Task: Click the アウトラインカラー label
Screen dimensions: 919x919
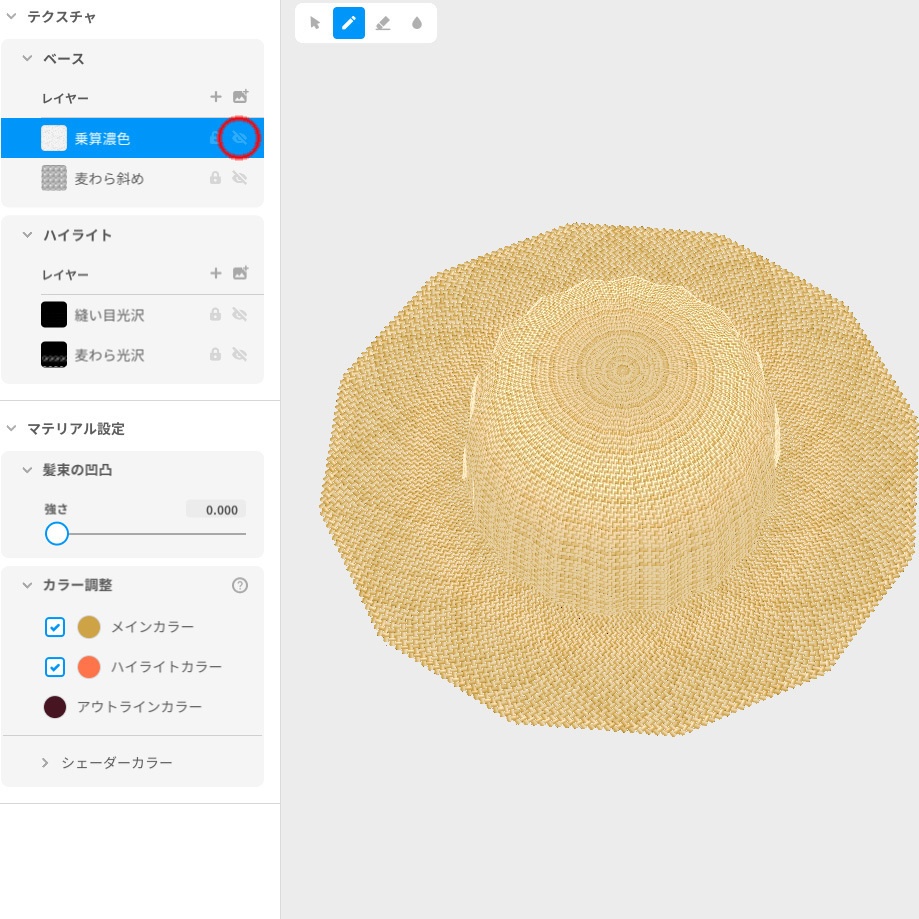Action: (139, 707)
